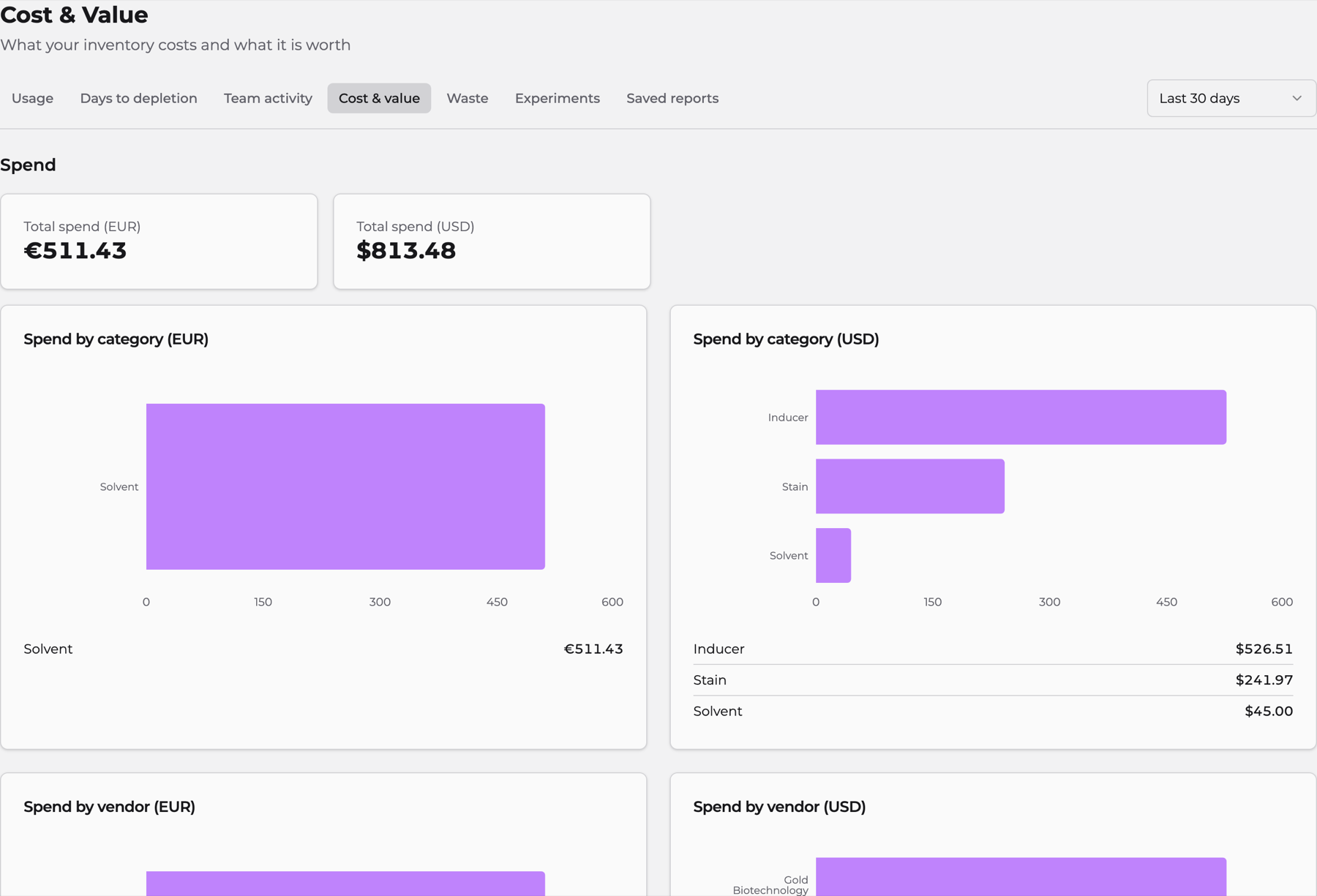This screenshot has height=896, width=1317.
Task: Click the Solvent bar in USD category chart
Action: pyautogui.click(x=833, y=555)
